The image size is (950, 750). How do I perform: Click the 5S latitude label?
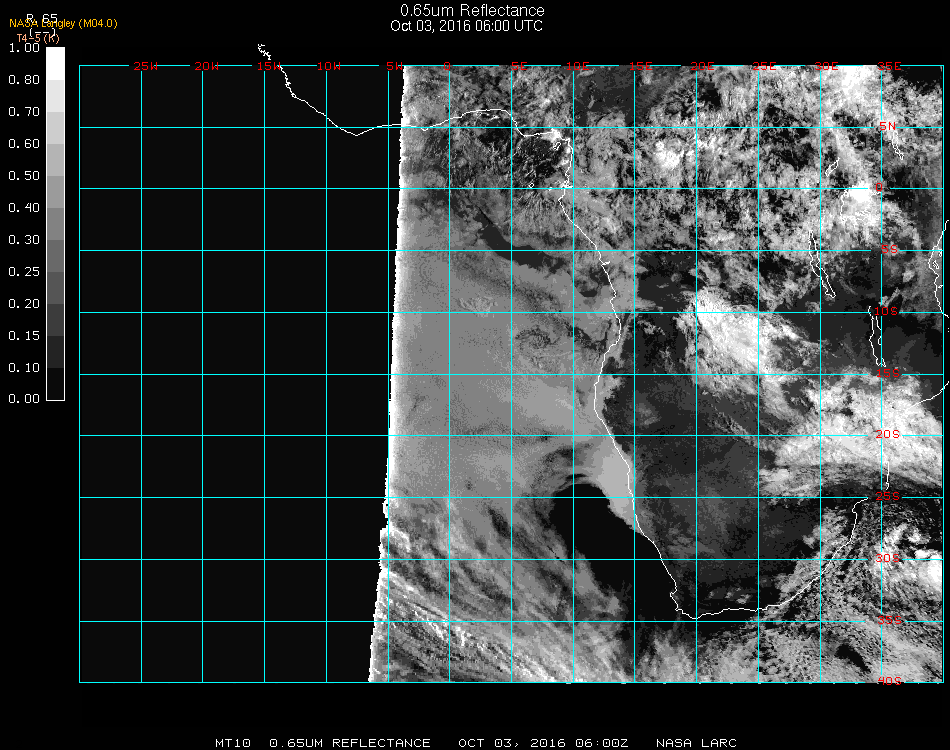click(889, 250)
